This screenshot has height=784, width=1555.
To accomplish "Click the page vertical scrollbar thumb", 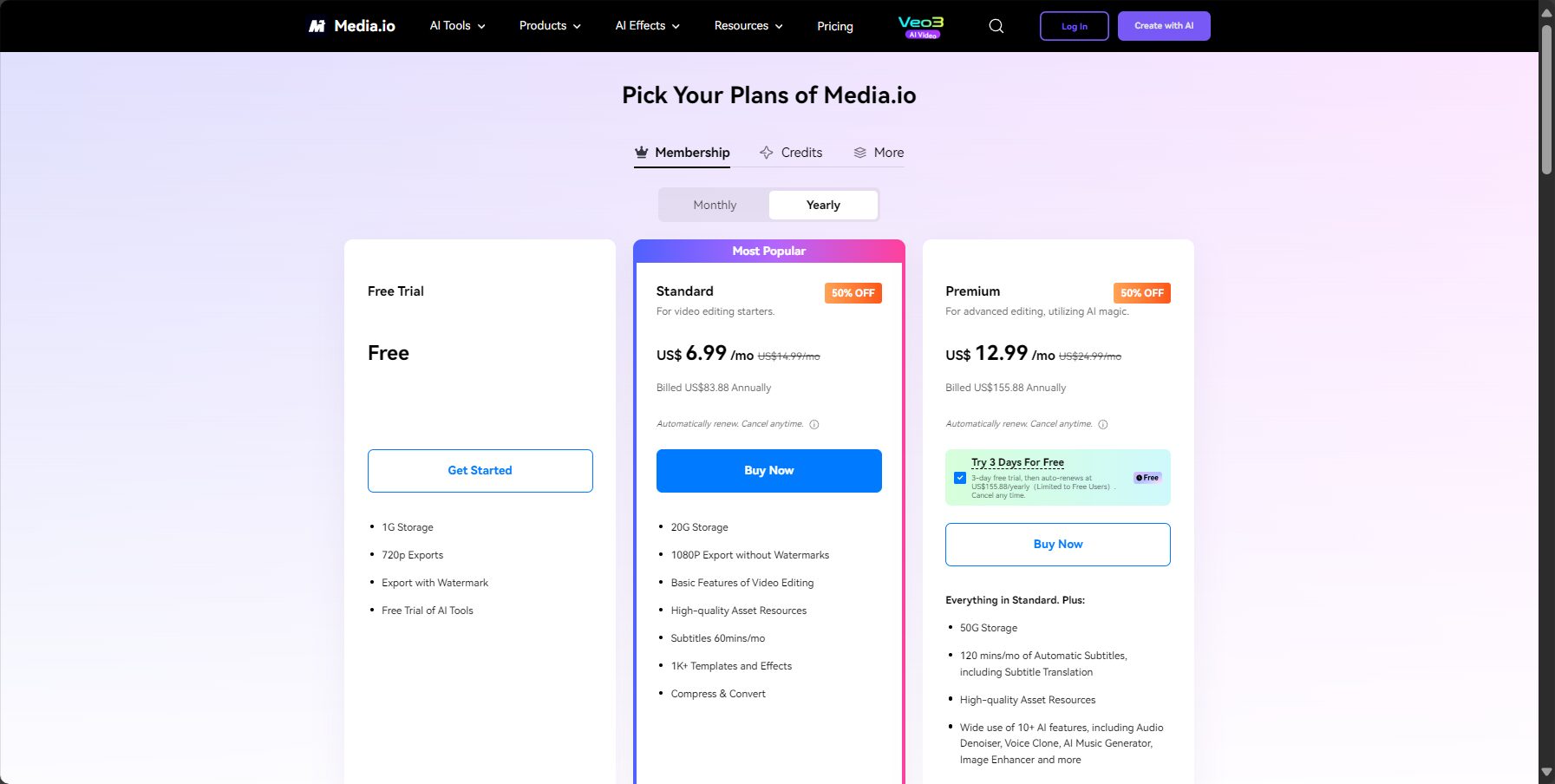I will pyautogui.click(x=1546, y=100).
